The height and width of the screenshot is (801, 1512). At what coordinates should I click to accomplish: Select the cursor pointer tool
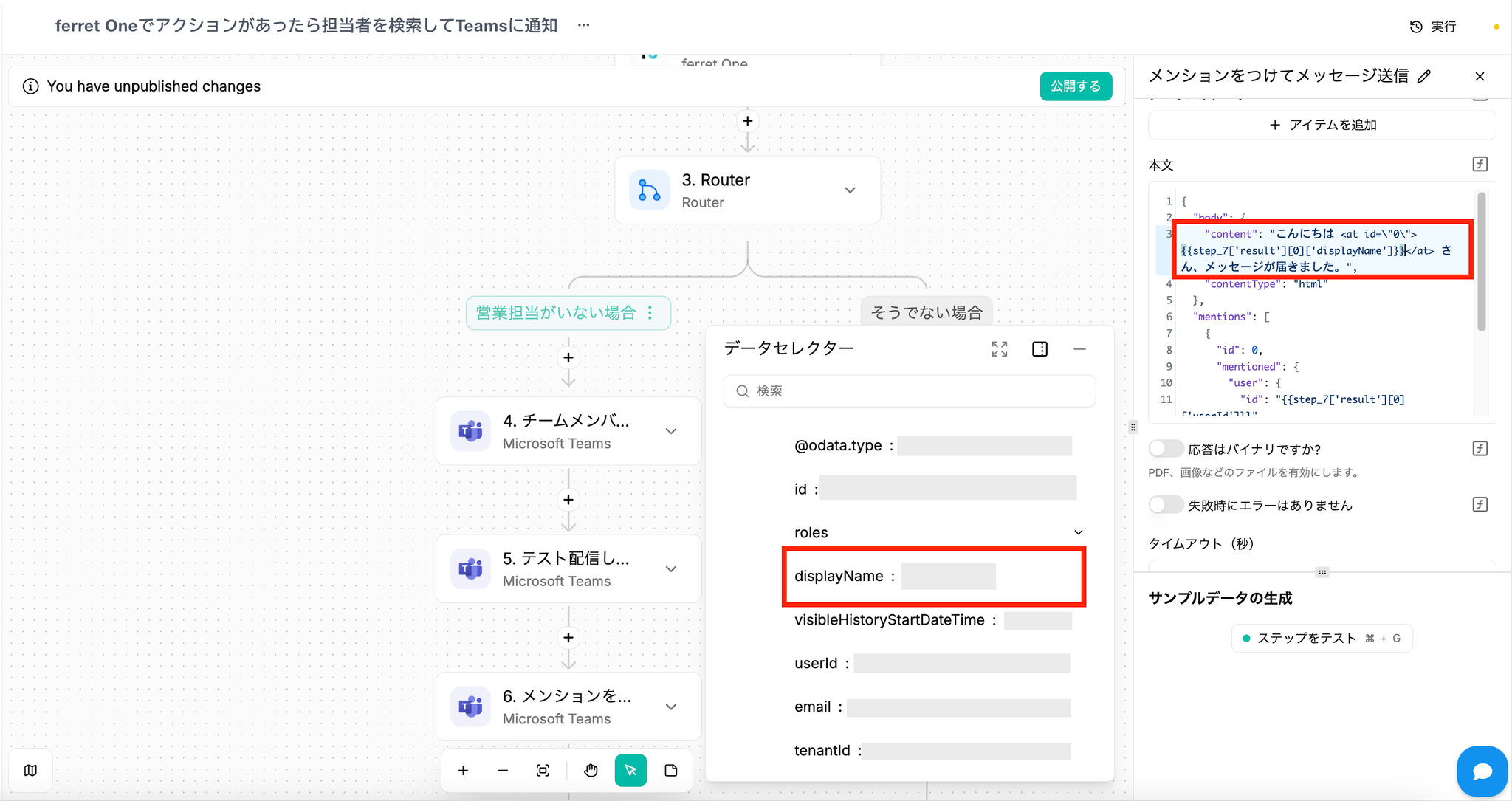[x=630, y=771]
